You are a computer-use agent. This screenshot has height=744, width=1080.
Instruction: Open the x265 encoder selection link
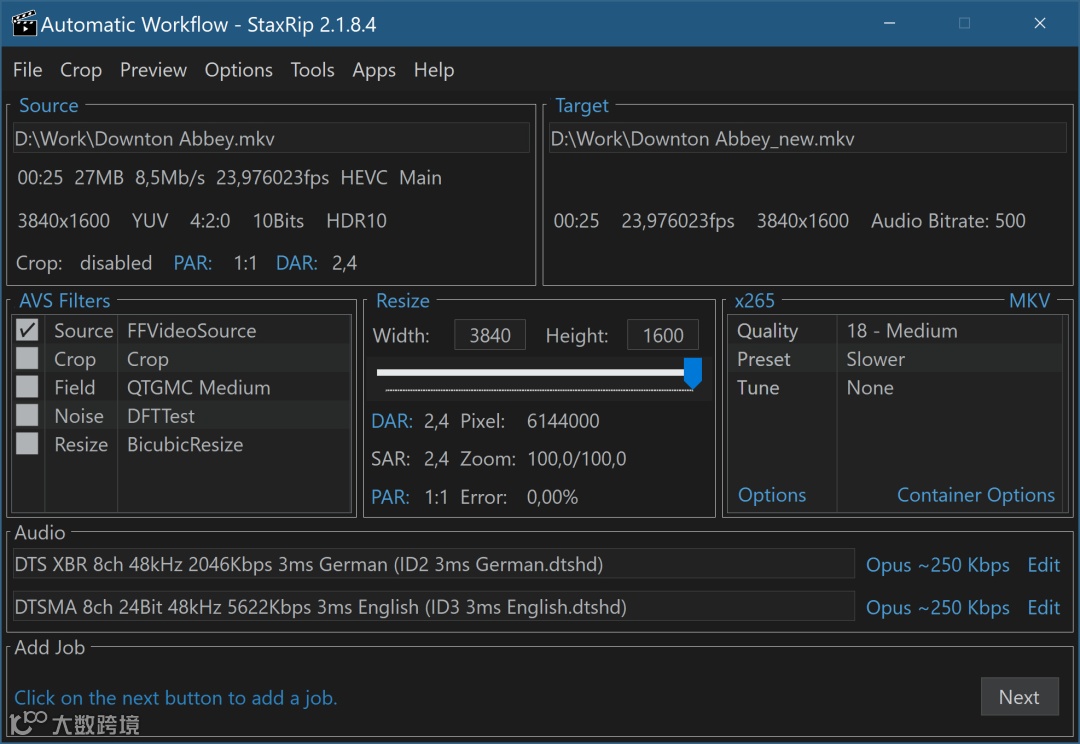[755, 301]
